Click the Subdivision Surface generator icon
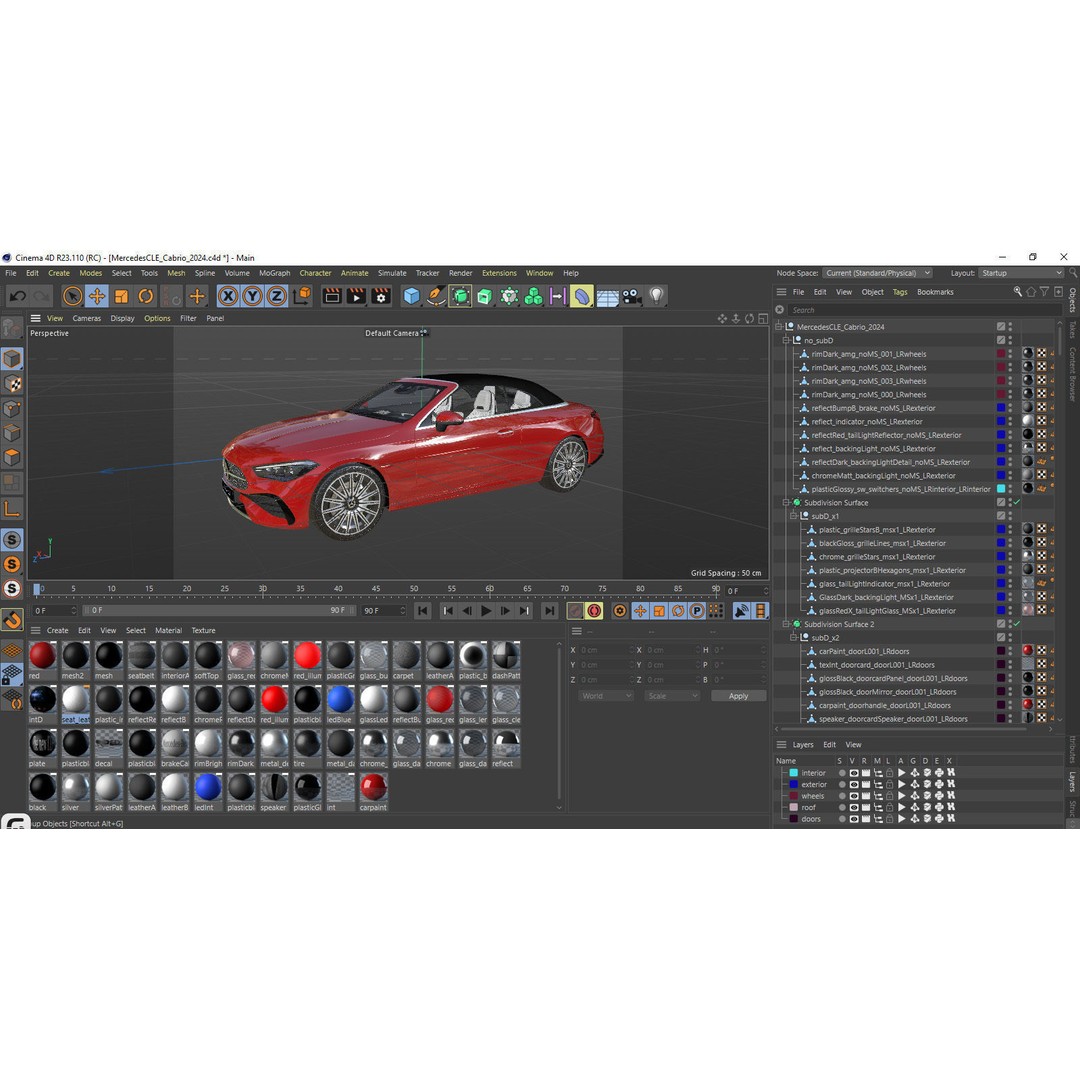1080x1080 pixels. point(461,296)
